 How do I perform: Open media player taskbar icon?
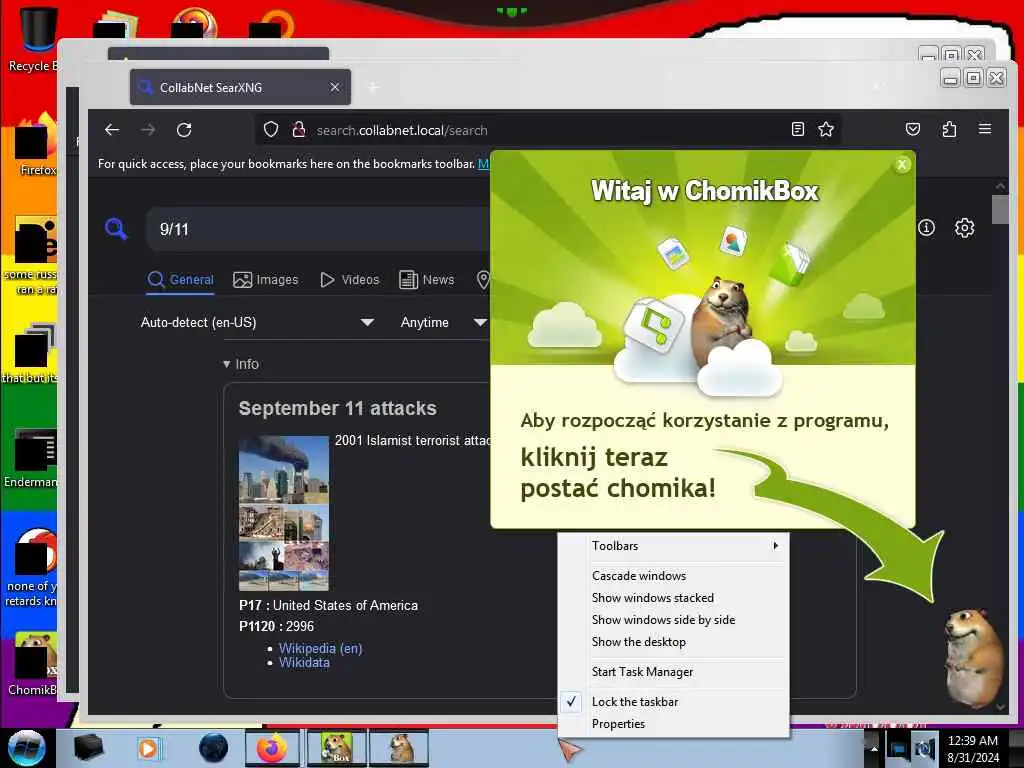pyautogui.click(x=149, y=748)
